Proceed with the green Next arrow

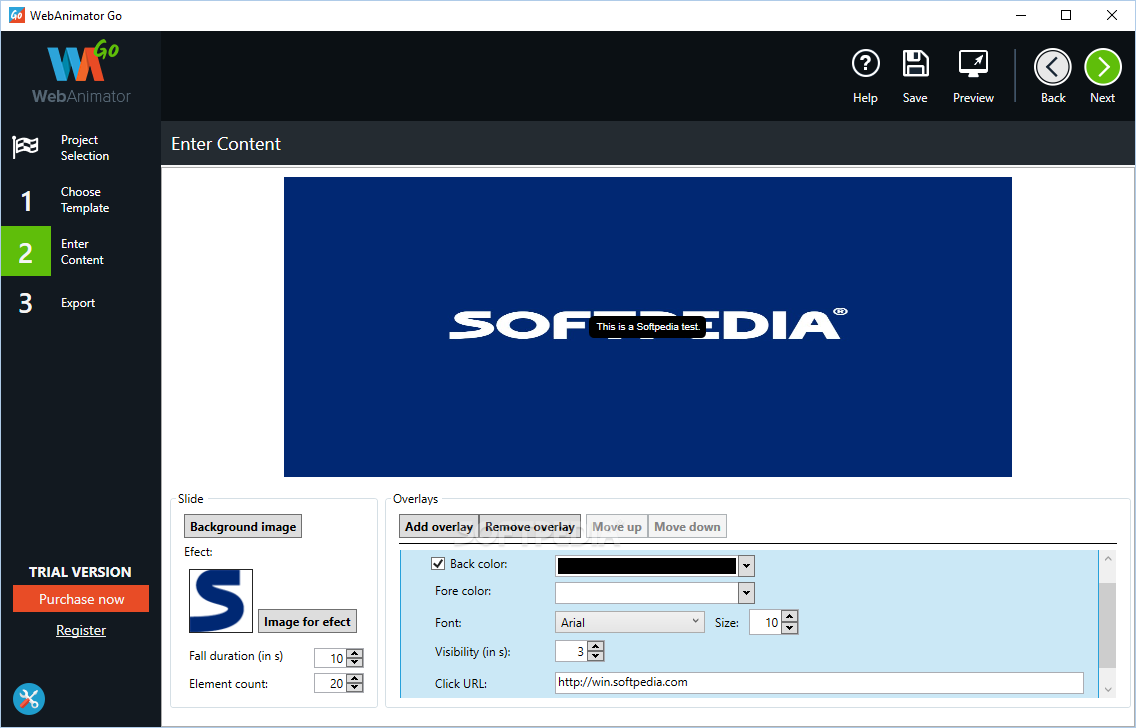[x=1103, y=67]
